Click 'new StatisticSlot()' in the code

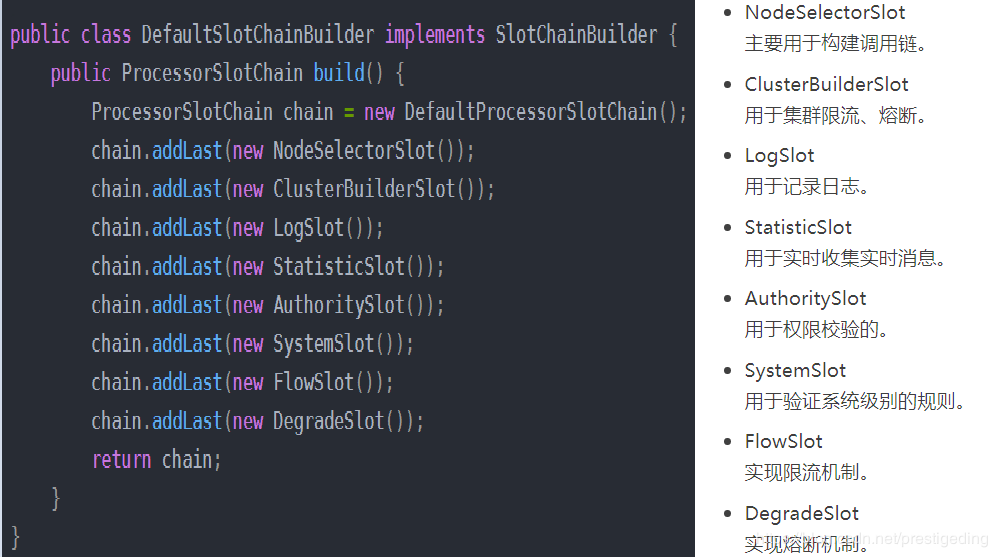[337, 267]
